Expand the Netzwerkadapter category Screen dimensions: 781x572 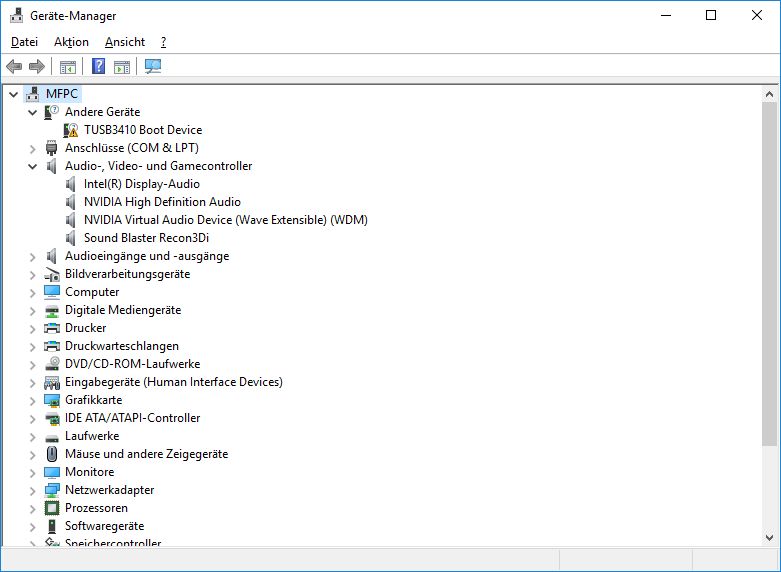point(32,490)
